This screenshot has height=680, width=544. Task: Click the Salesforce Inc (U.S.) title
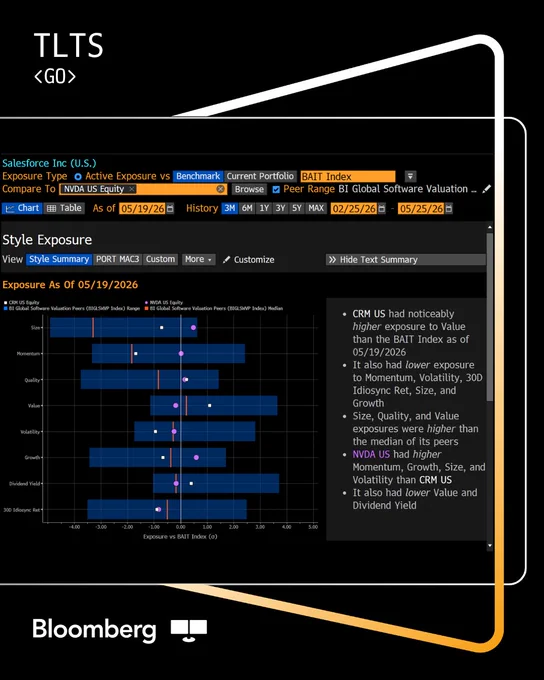tap(49, 163)
